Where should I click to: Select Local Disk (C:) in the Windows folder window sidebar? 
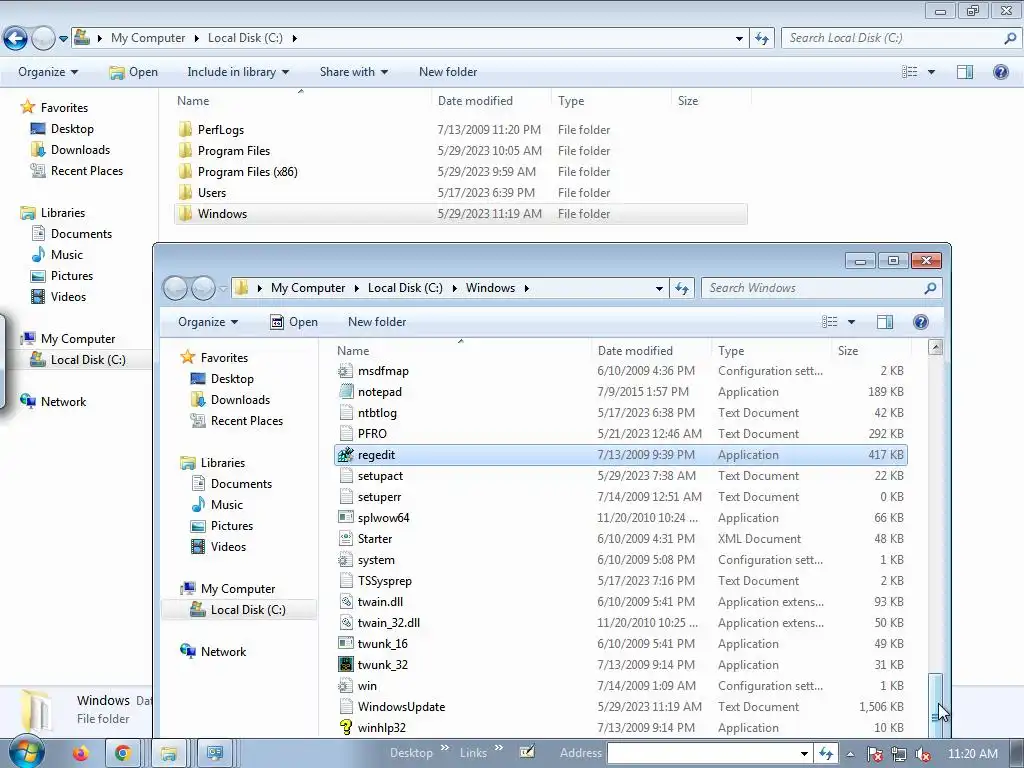238,610
